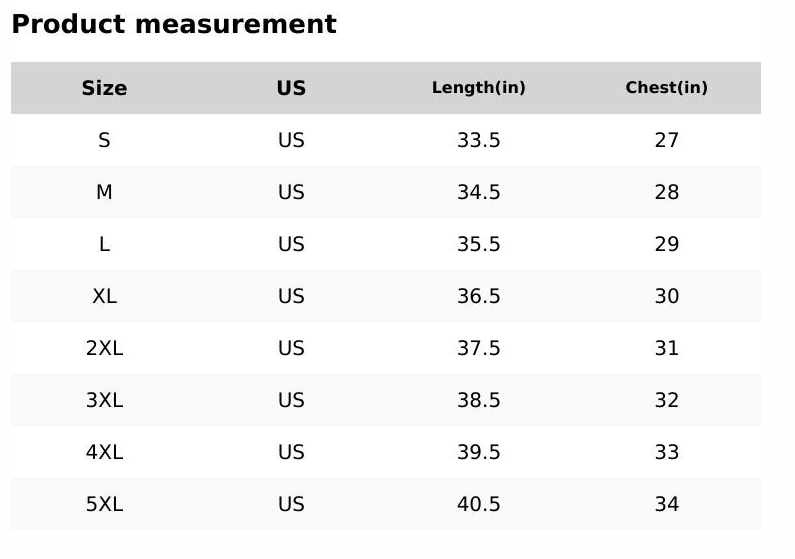Click the chest value 30

coord(666,296)
